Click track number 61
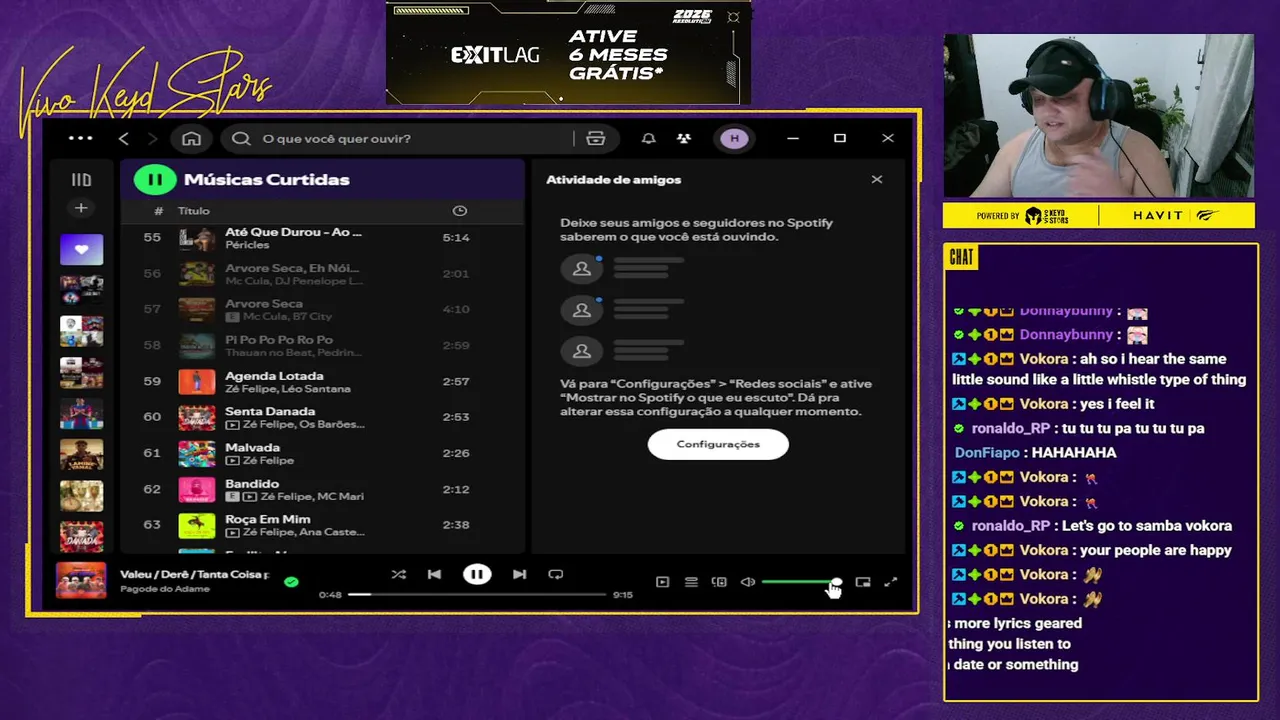 (152, 453)
